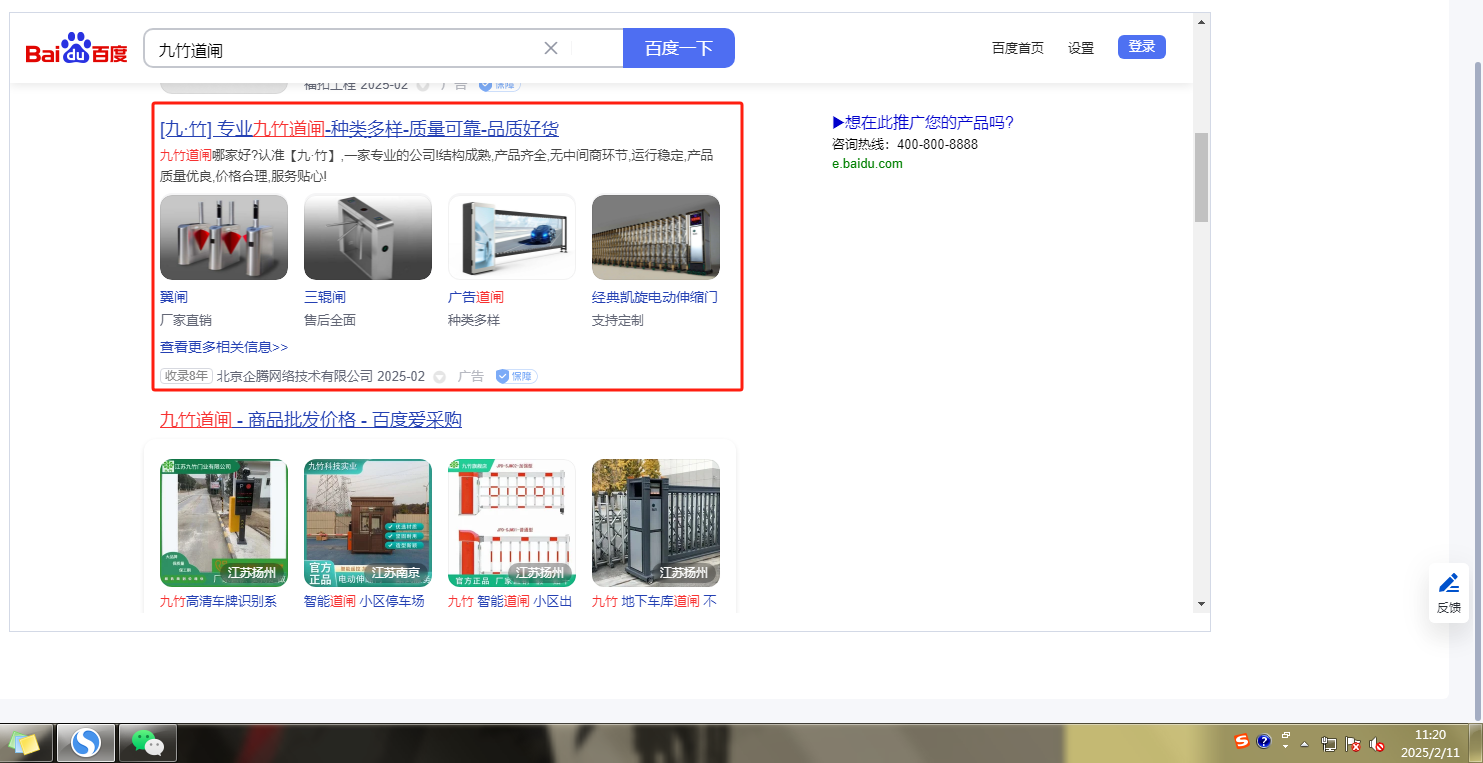
Task: Click the Baidu logo
Action: click(77, 48)
